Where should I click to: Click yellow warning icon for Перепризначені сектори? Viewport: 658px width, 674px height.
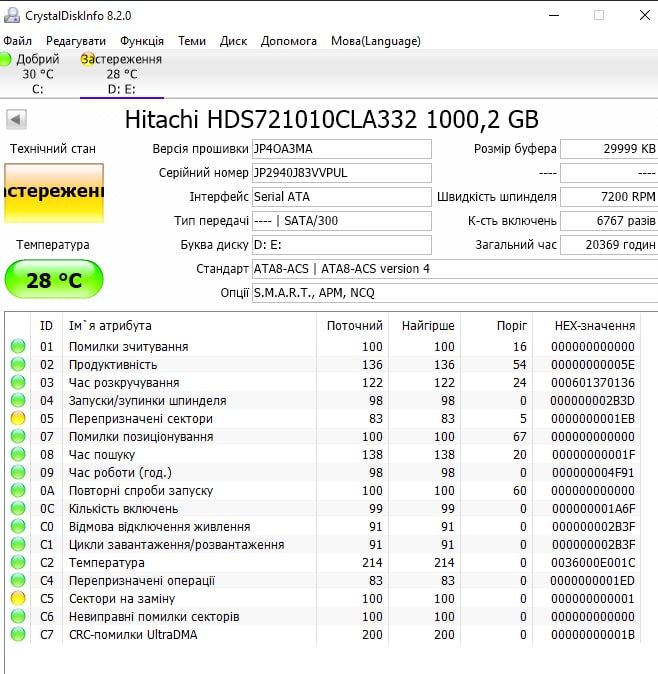pyautogui.click(x=18, y=419)
